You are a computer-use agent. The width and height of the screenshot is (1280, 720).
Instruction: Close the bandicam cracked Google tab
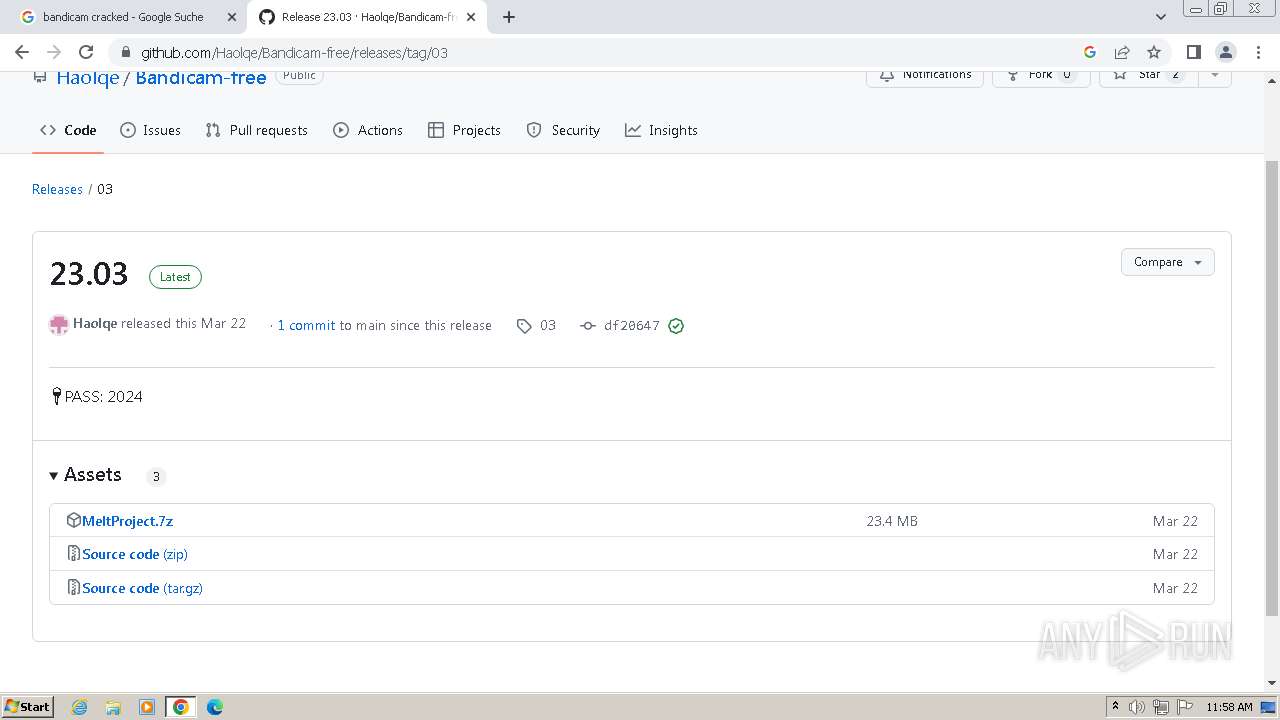232,17
